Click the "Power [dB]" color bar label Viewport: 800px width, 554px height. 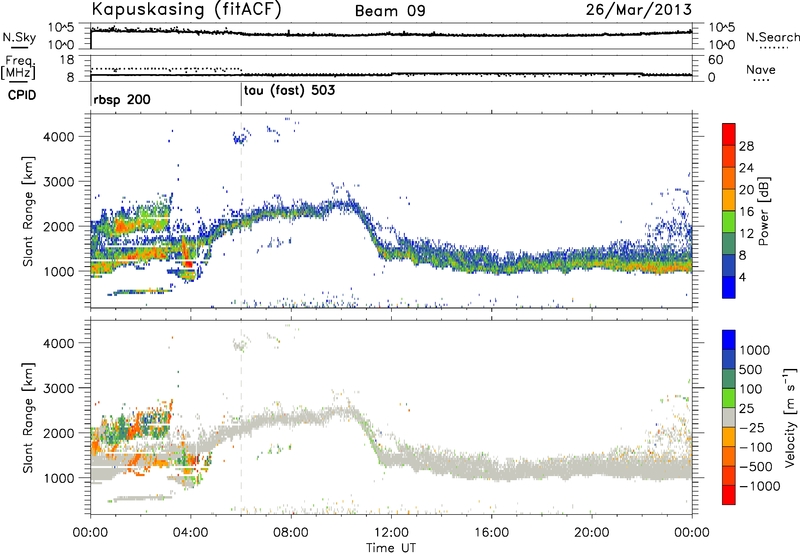[763, 211]
